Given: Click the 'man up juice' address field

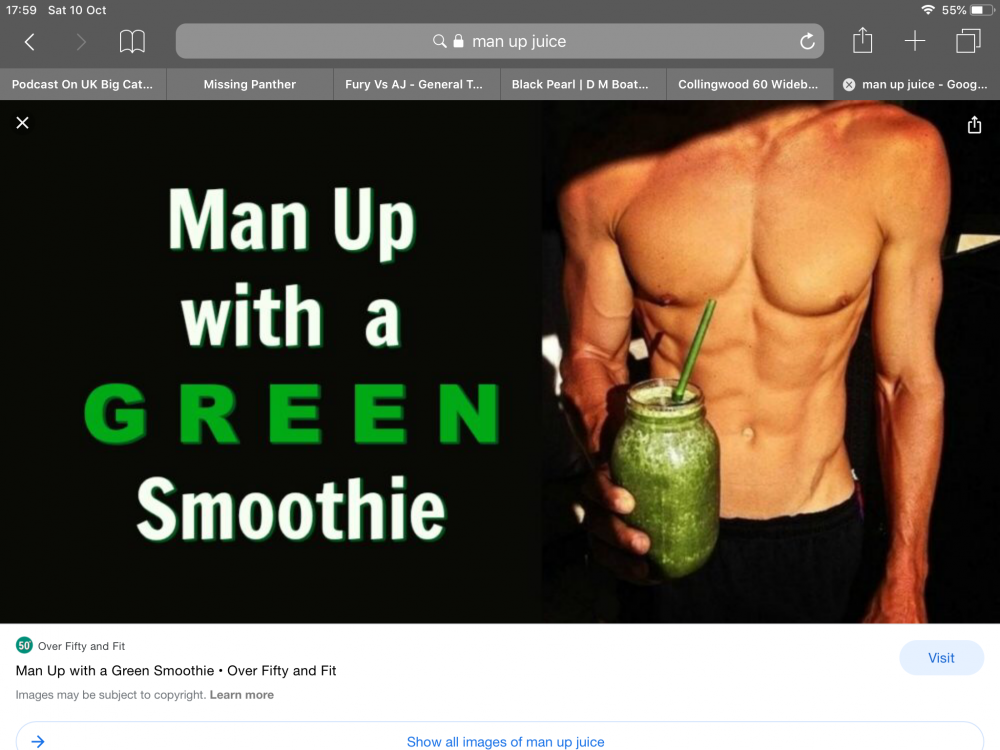Looking at the screenshot, I should coord(499,41).
